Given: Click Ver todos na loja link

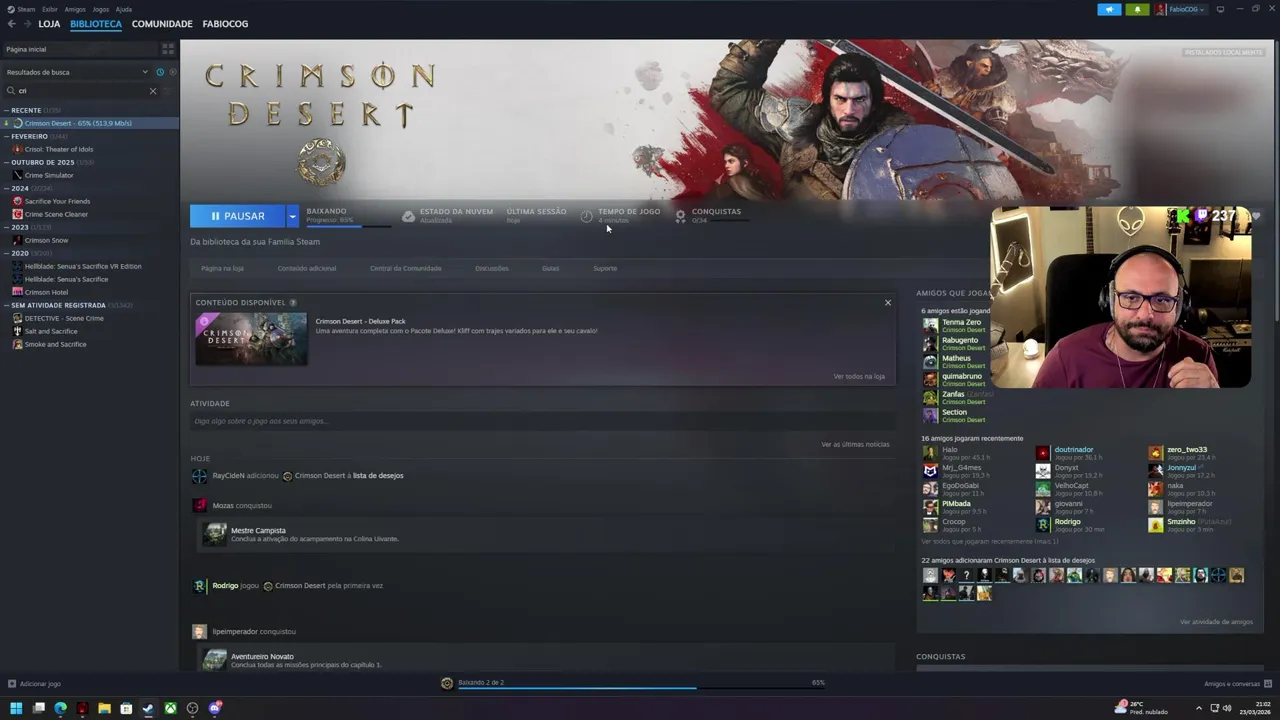Looking at the screenshot, I should point(859,376).
